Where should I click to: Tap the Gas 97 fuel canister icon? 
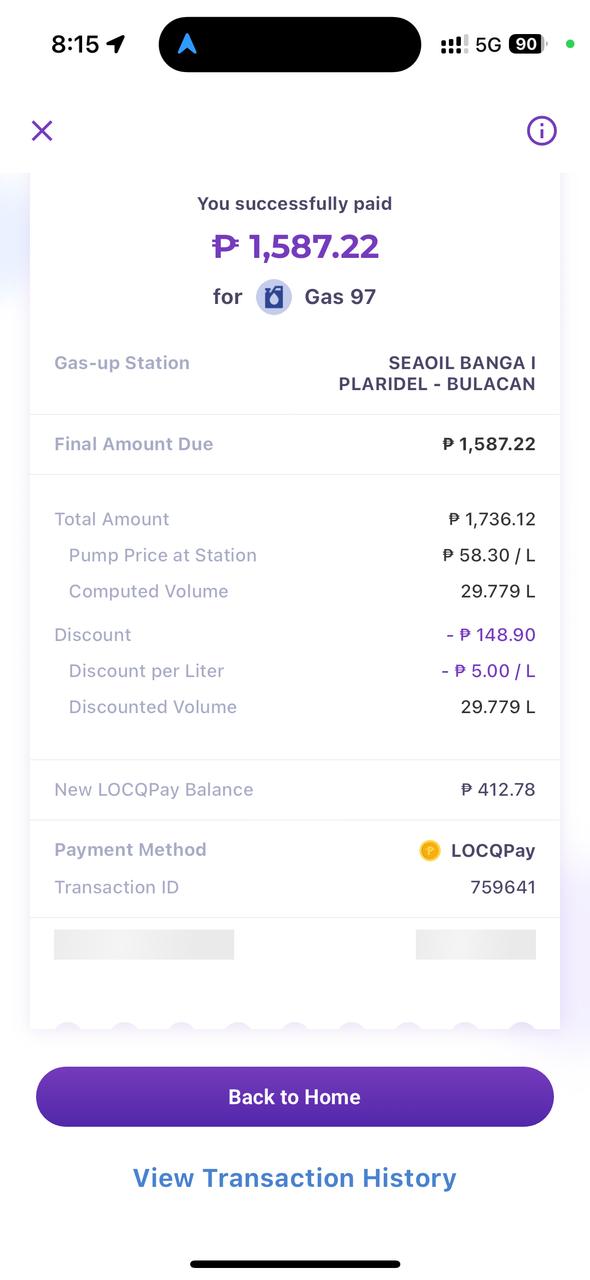pyautogui.click(x=274, y=297)
